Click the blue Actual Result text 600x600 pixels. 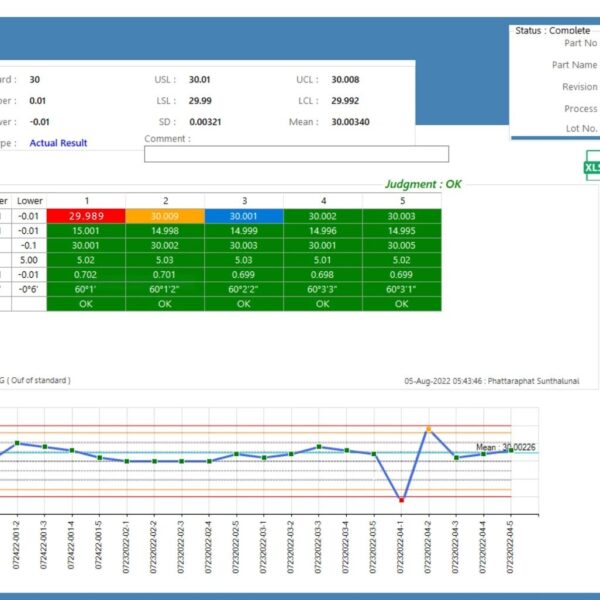coord(58,143)
